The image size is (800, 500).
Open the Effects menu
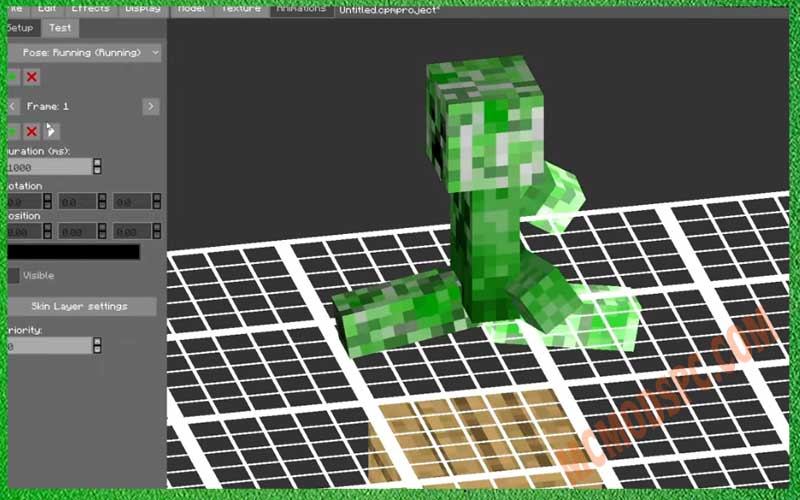[x=90, y=10]
